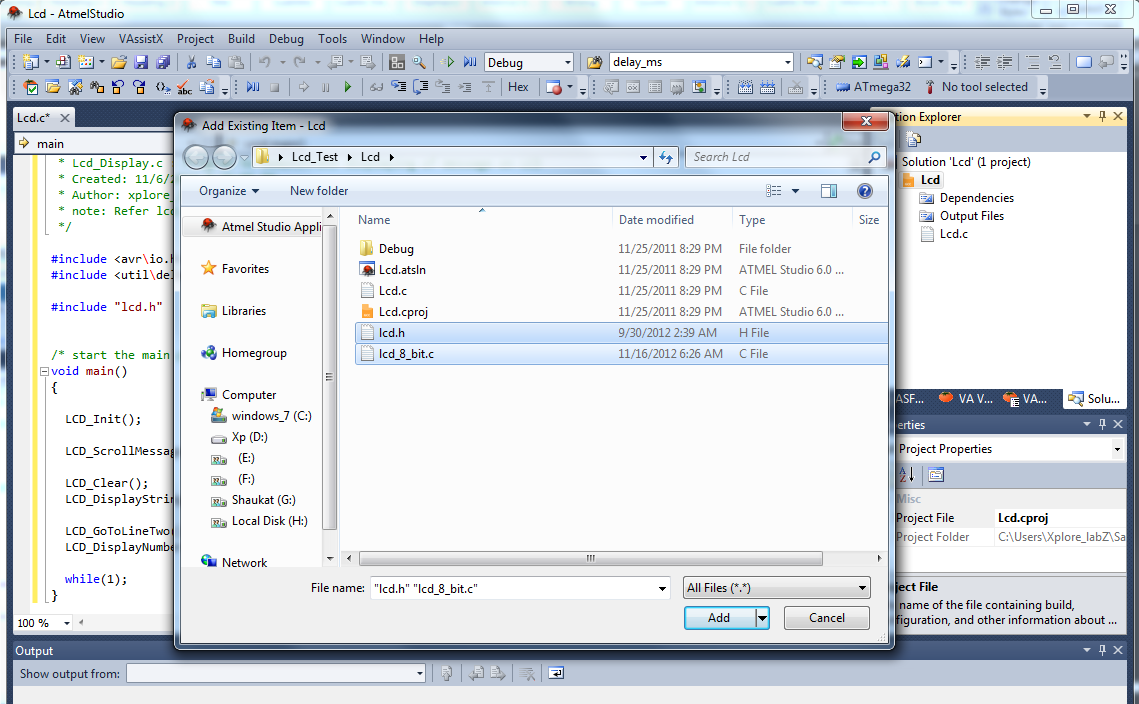Viewport: 1139px width, 704px height.
Task: Click the ATmega32 device chip icon
Action: point(843,87)
